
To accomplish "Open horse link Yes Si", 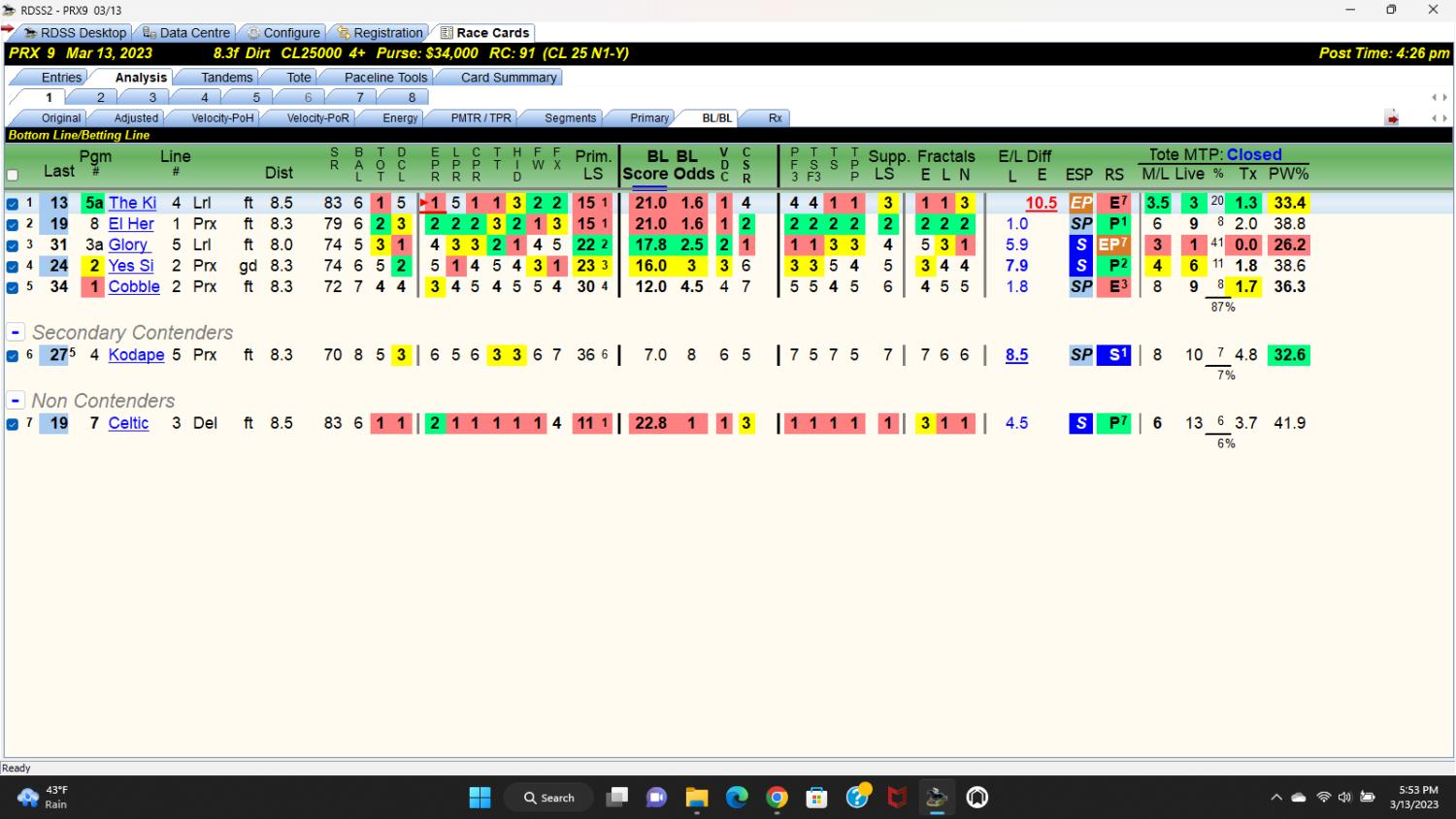I will 131,265.
